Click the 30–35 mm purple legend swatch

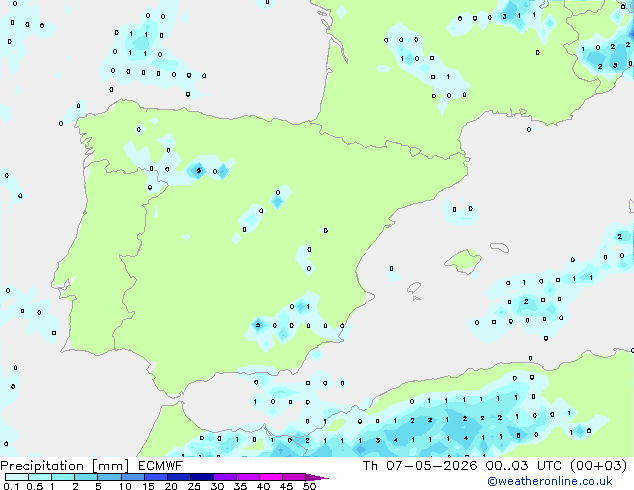pos(224,477)
